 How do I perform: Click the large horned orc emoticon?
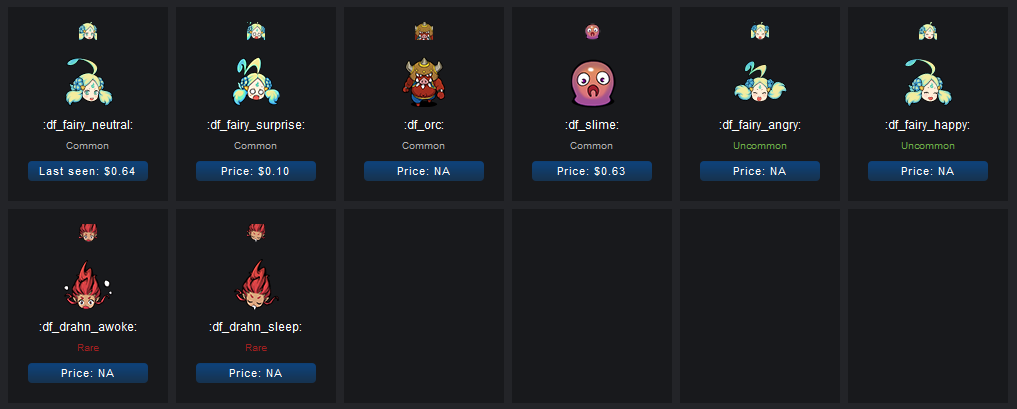424,82
